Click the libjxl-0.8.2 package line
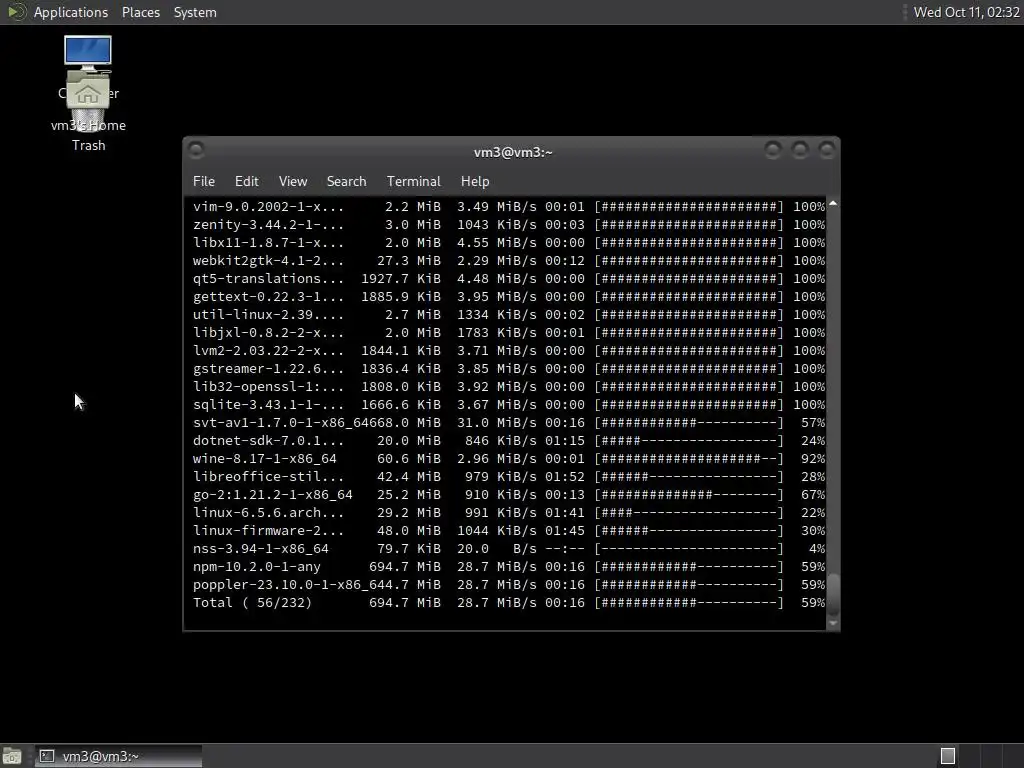This screenshot has width=1024, height=768. click(509, 332)
